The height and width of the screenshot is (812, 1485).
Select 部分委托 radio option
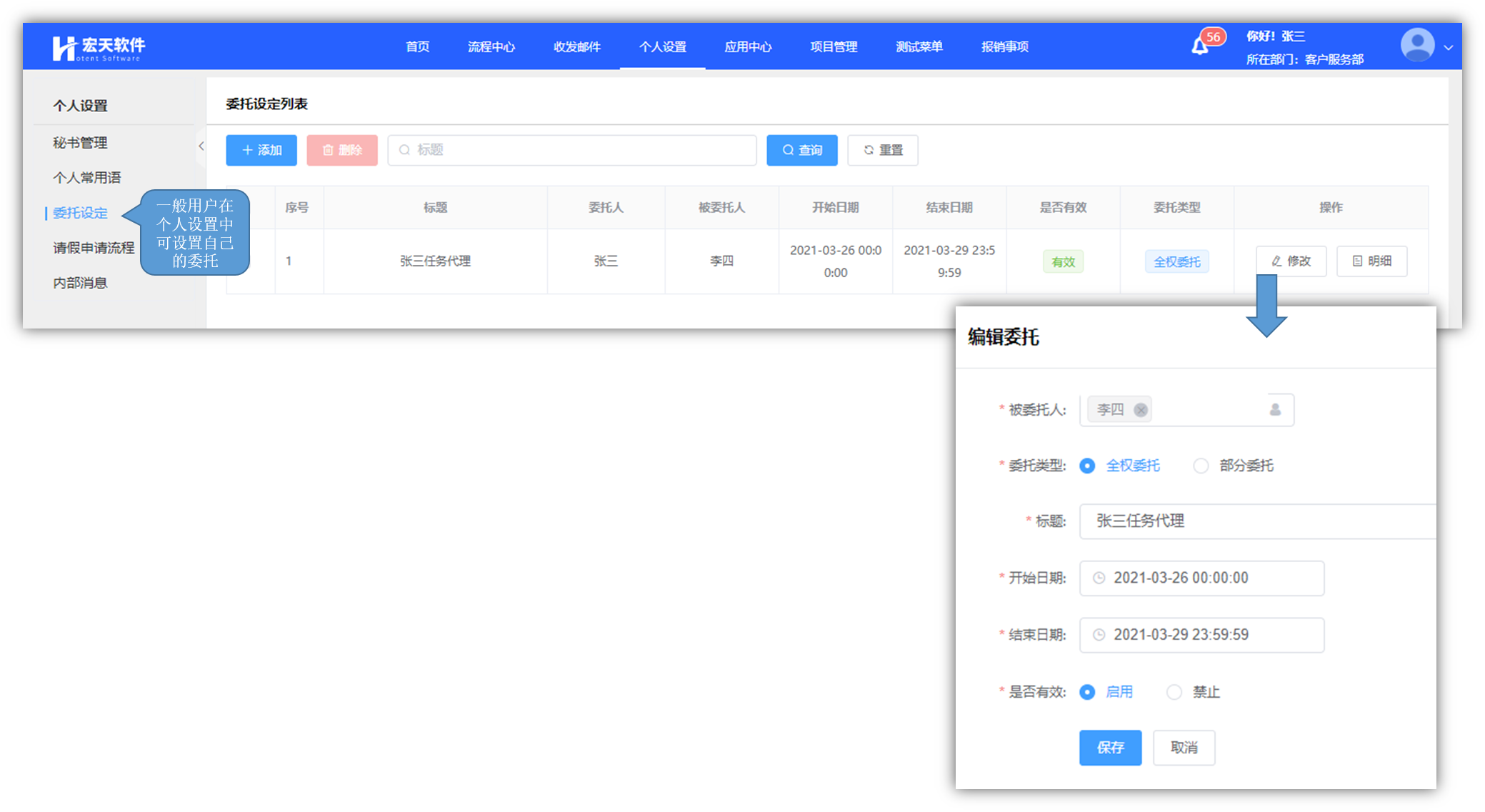pyautogui.click(x=1201, y=466)
